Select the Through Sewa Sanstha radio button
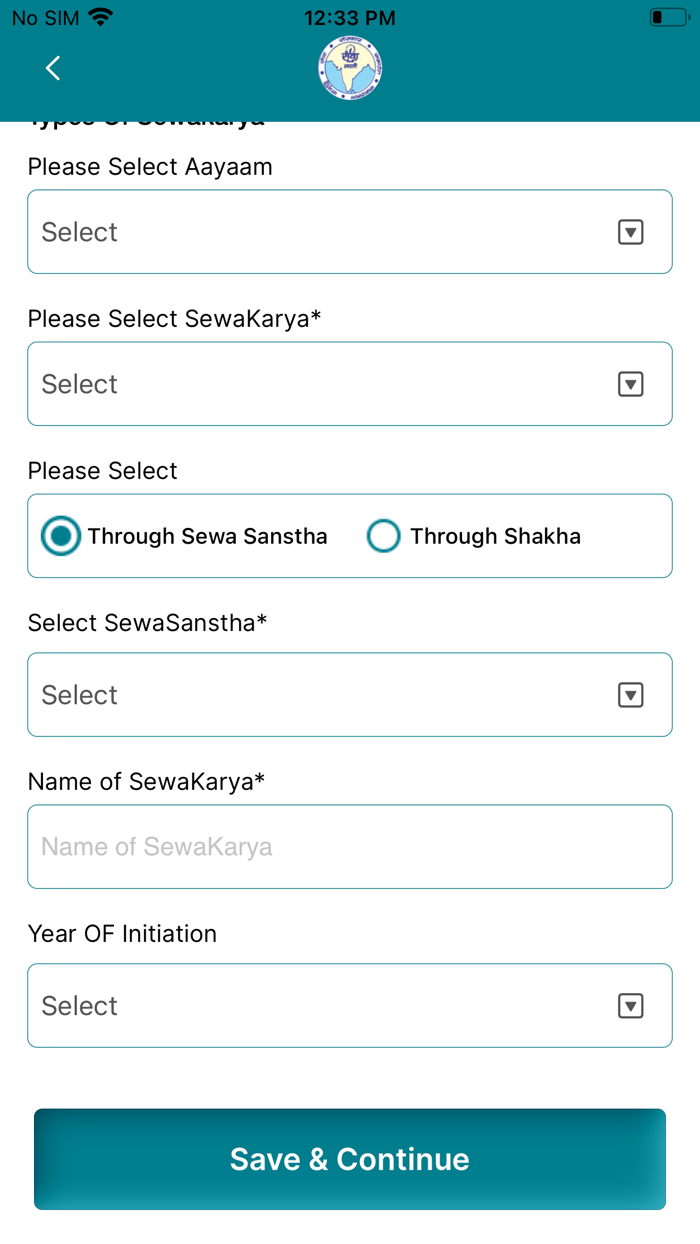Screen dimensions: 700x1244 click(x=60, y=536)
